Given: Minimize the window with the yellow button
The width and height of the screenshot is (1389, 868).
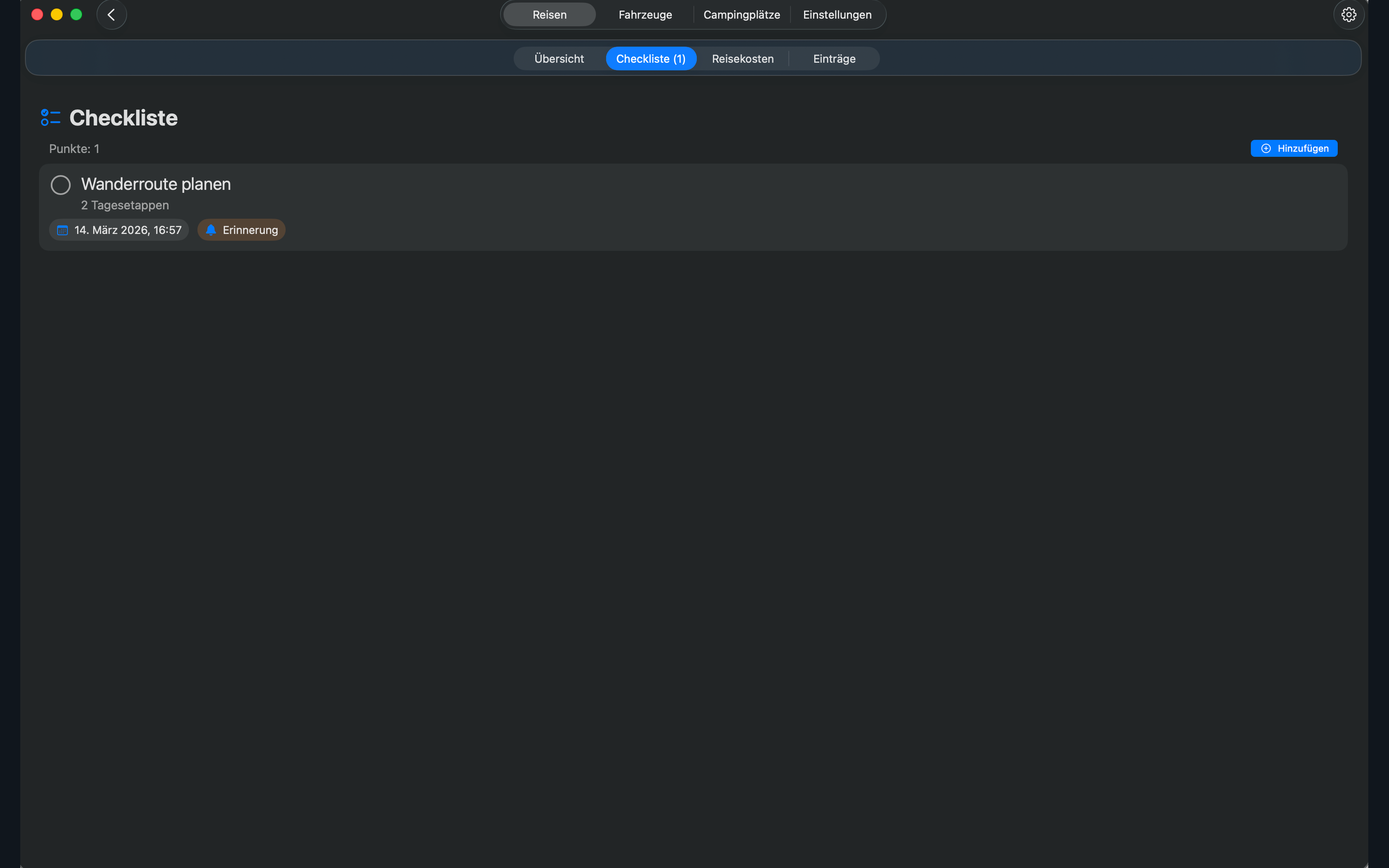Looking at the screenshot, I should [x=57, y=15].
